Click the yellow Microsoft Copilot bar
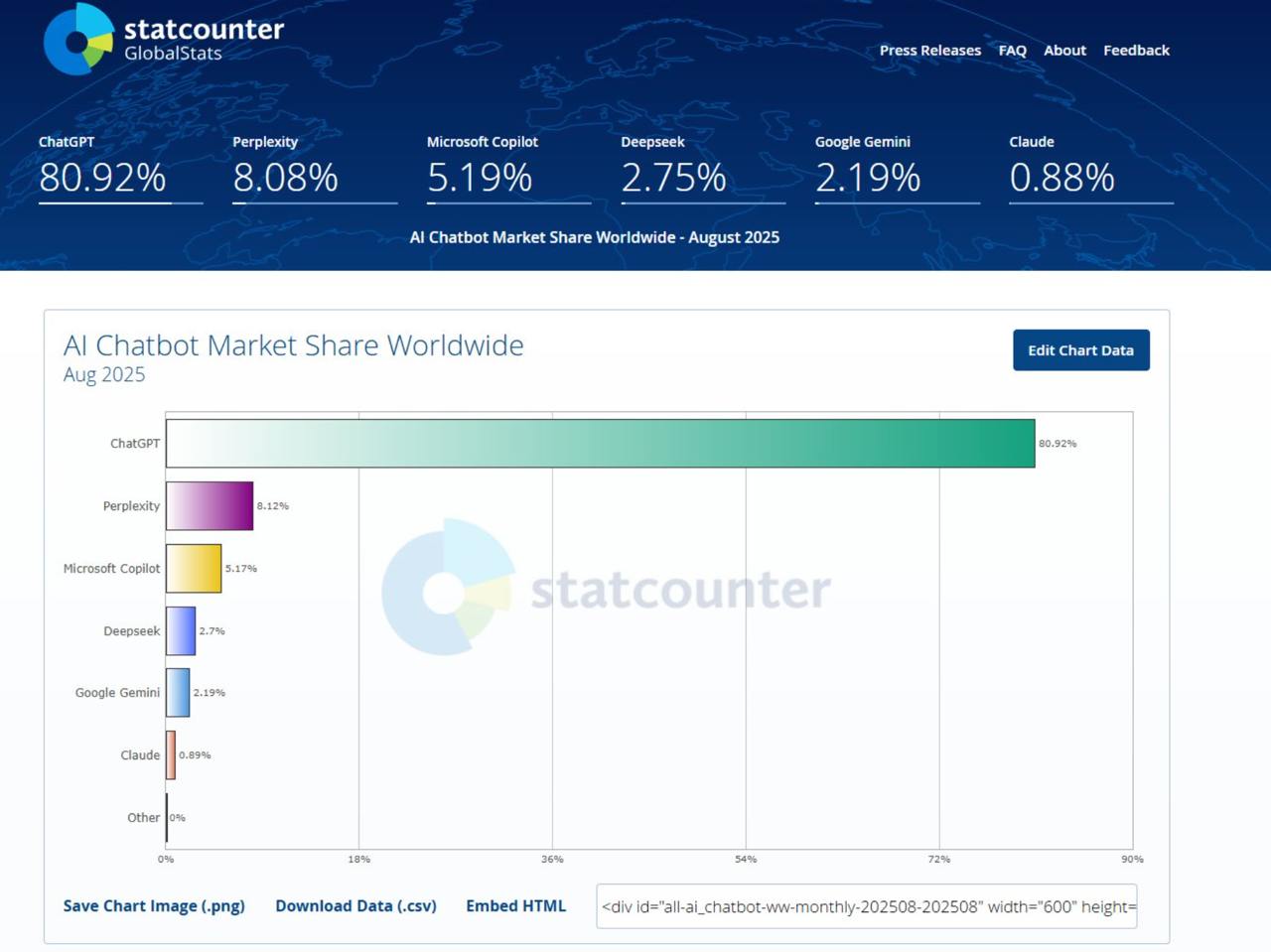The height and width of the screenshot is (952, 1271). (x=194, y=568)
